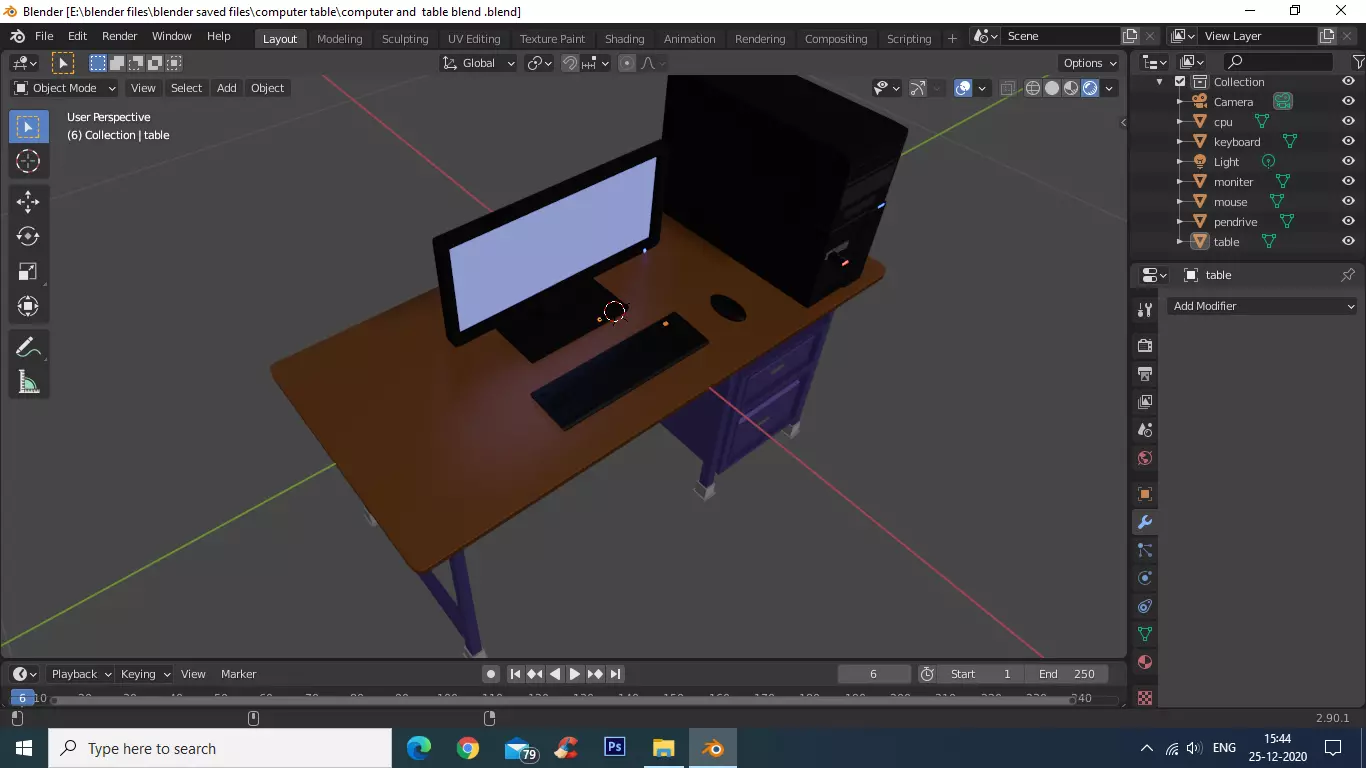Open the Object Mode dropdown
The height and width of the screenshot is (768, 1366).
click(x=64, y=88)
